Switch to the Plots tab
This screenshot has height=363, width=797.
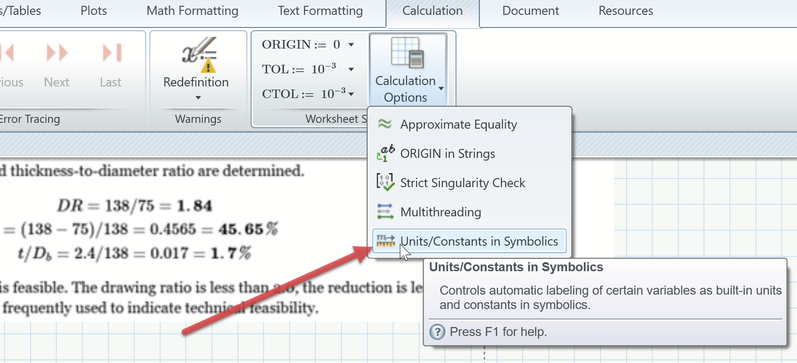pyautogui.click(x=94, y=11)
